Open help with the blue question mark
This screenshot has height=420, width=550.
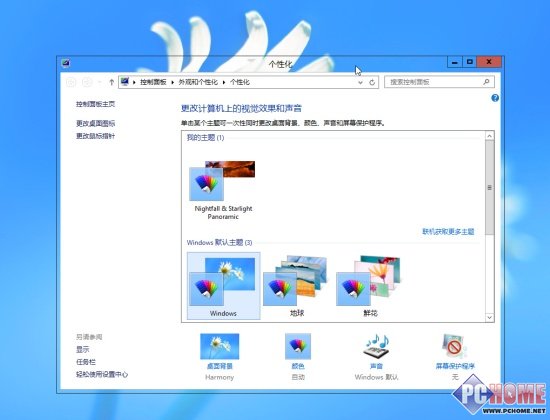(495, 98)
